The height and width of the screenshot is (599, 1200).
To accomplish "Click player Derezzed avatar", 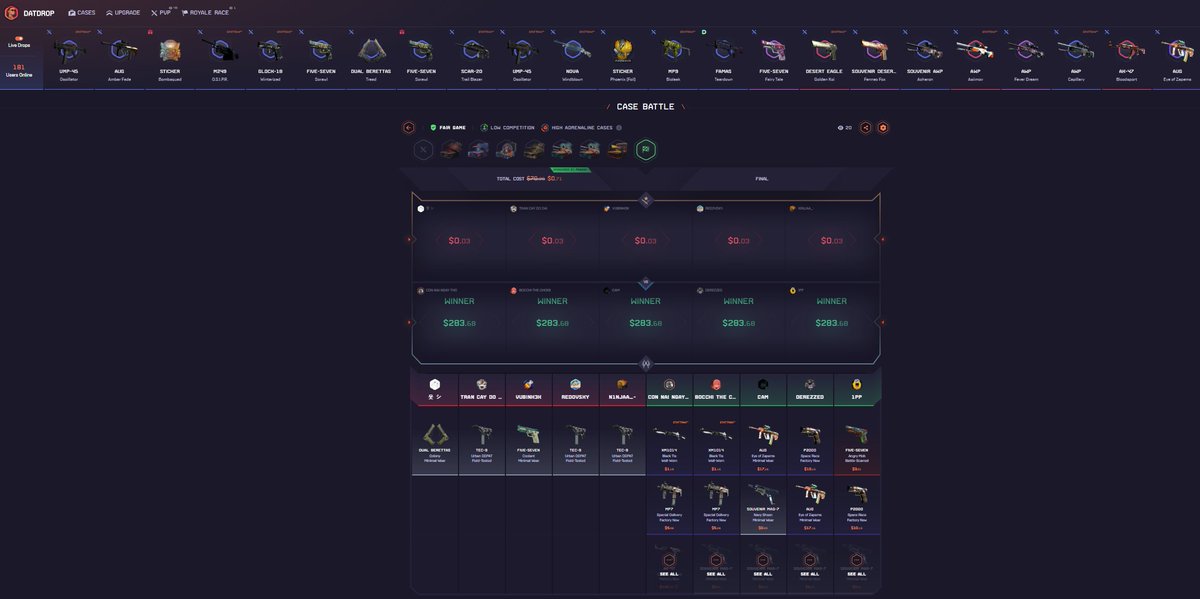I will pyautogui.click(x=809, y=384).
